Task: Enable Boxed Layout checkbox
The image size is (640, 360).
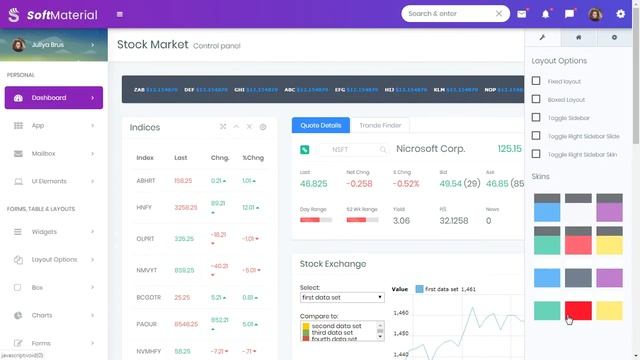Action: point(536,99)
